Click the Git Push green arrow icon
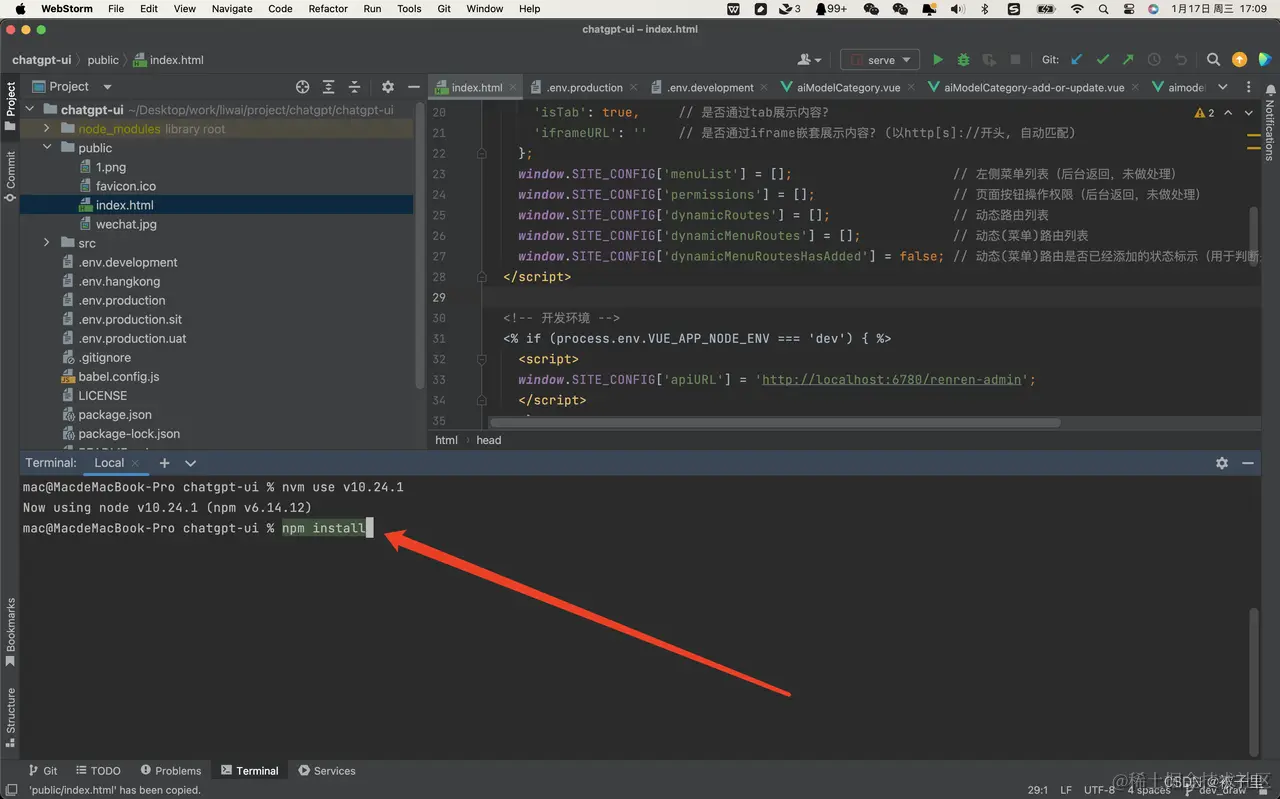 point(1128,60)
